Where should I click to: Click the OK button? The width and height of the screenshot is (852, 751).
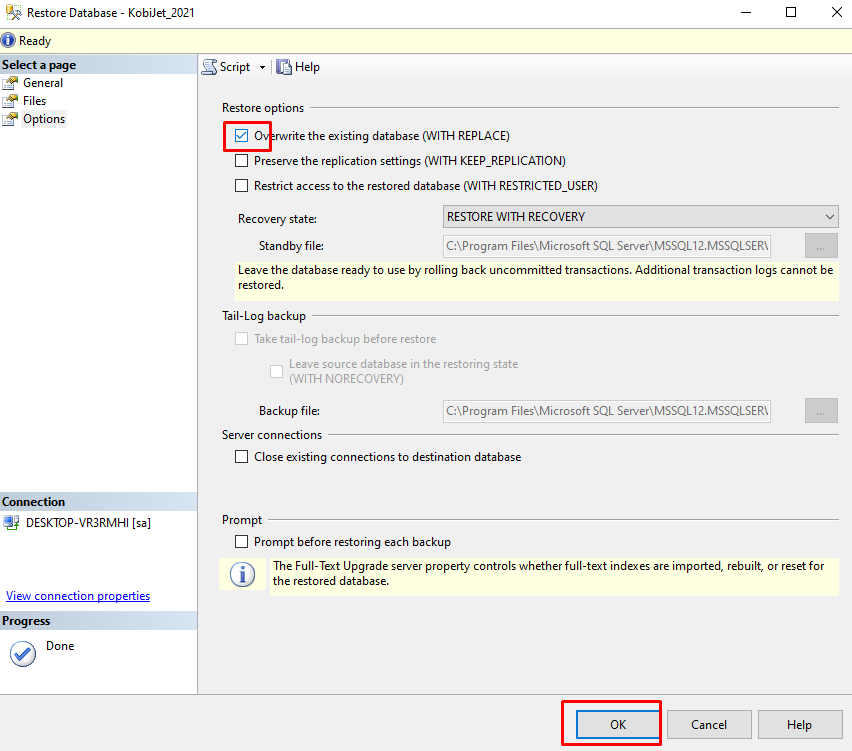(618, 724)
